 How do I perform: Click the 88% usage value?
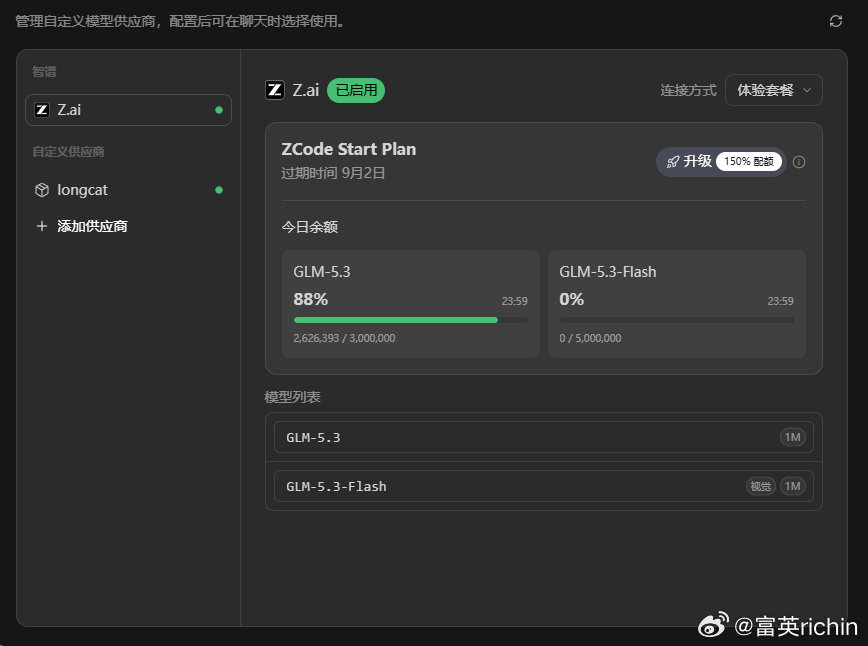click(311, 299)
